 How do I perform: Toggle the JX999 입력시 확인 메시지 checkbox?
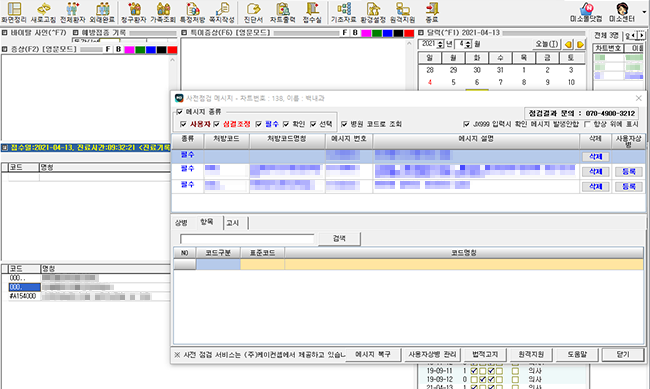click(x=466, y=124)
